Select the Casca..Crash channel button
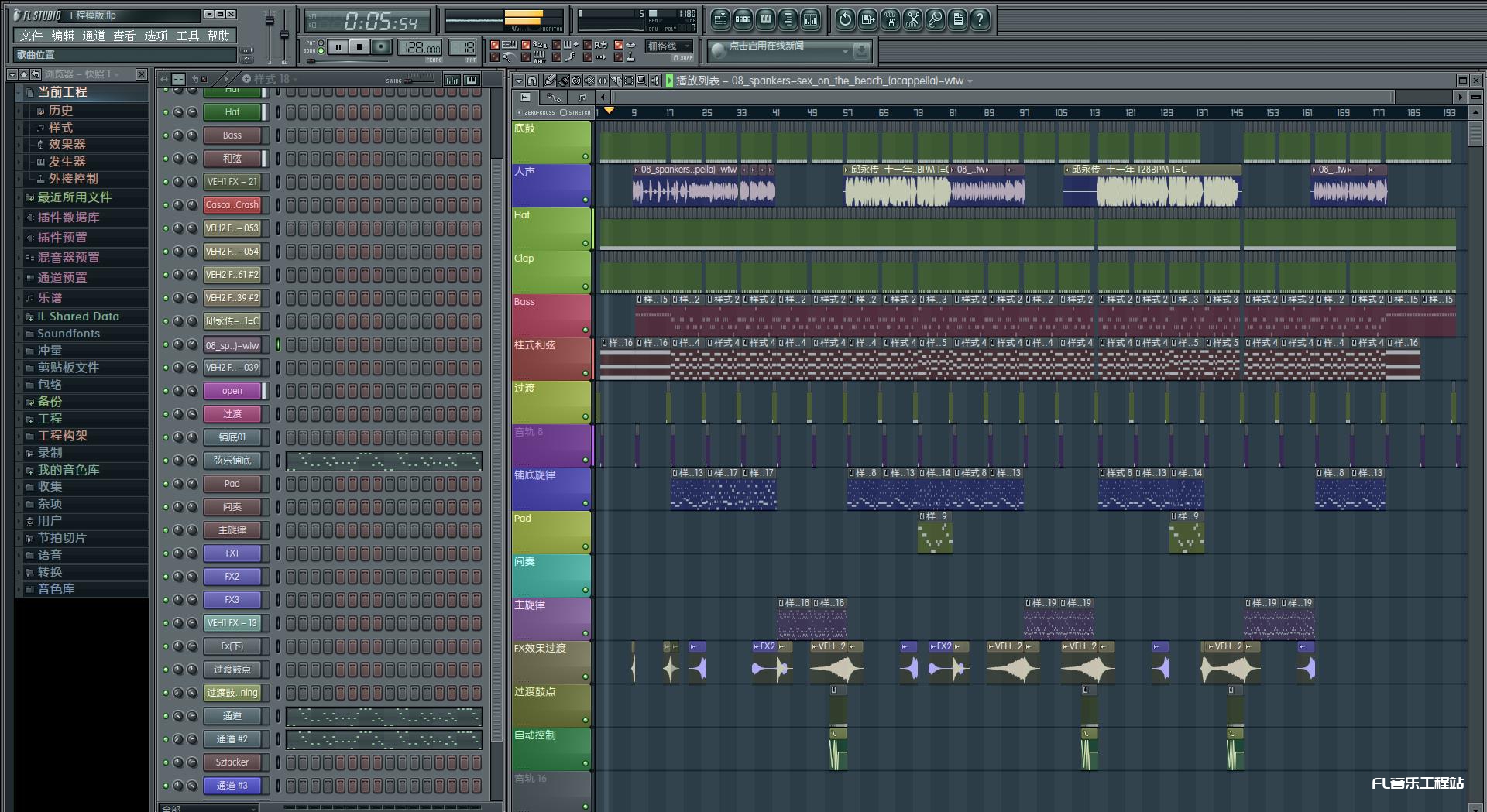 232,205
